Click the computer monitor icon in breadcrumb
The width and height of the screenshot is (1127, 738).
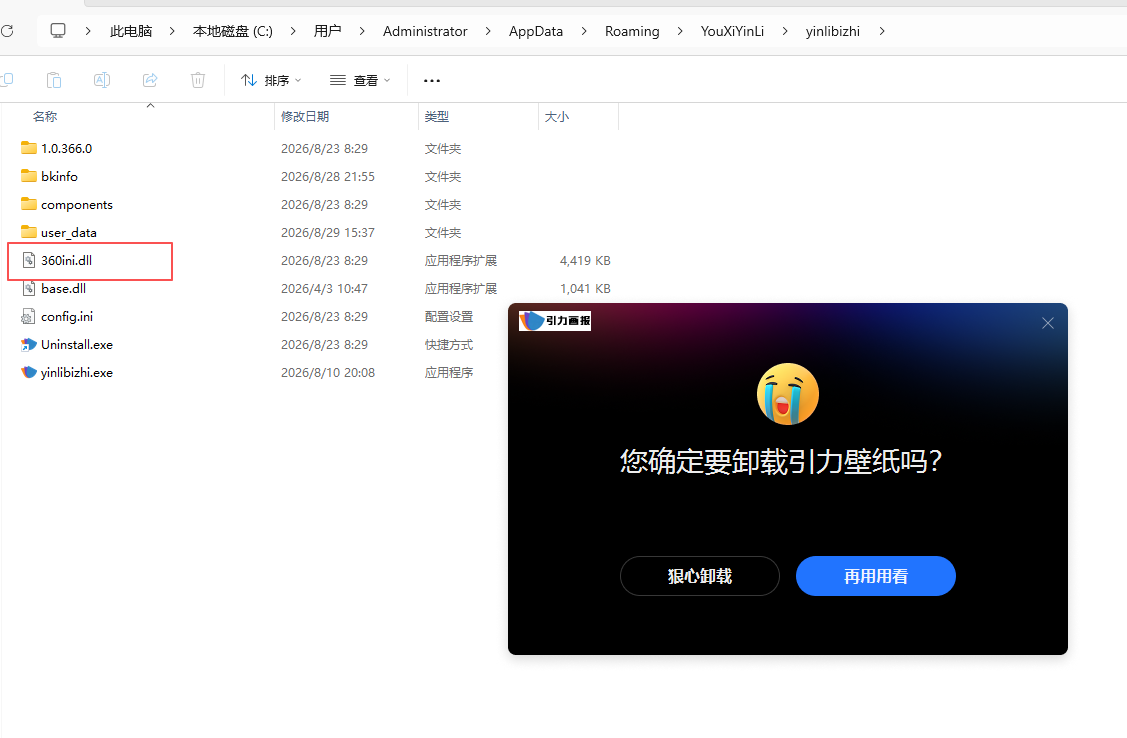tap(58, 30)
